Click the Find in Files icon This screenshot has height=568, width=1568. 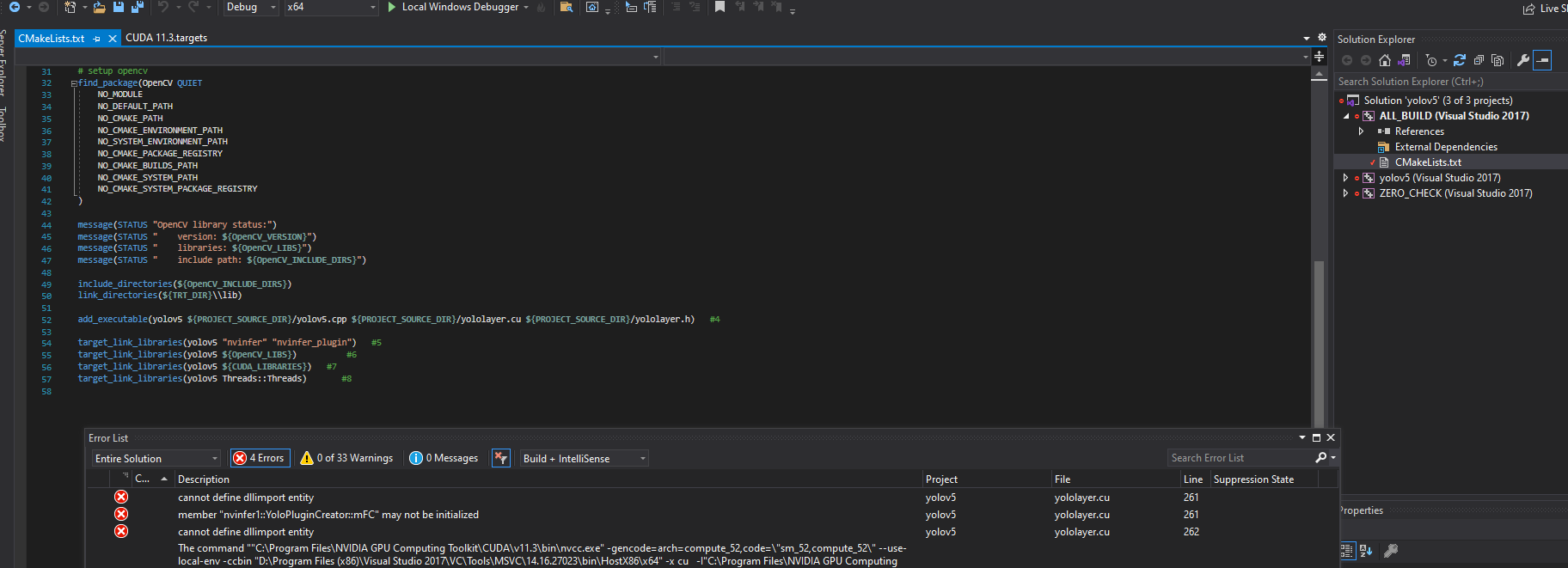coord(566,7)
